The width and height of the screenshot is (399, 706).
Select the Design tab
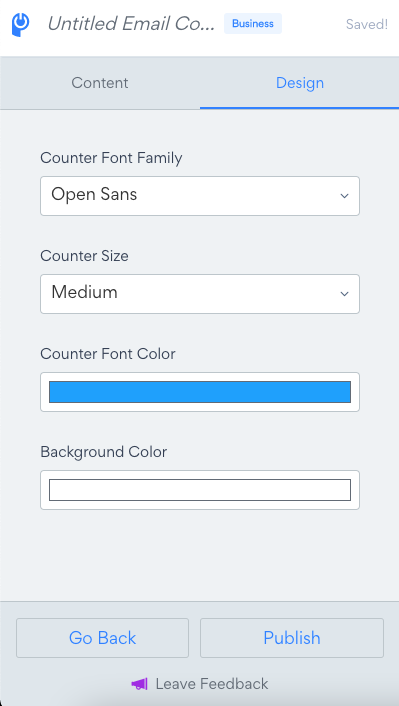pyautogui.click(x=299, y=83)
